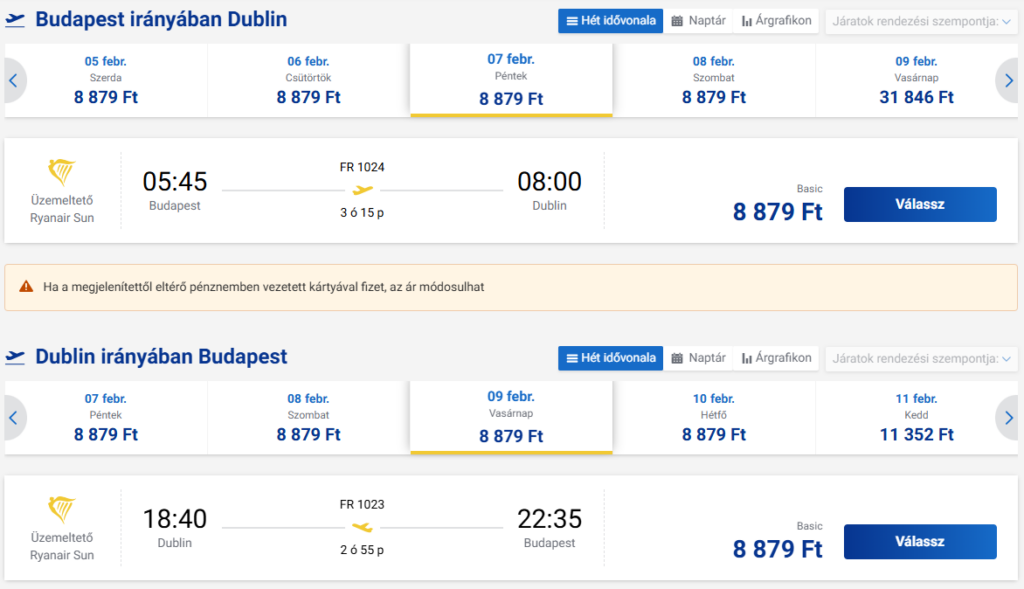Select return Árgrafikon price chart view
Viewport: 1024px width, 589px height.
pyautogui.click(x=778, y=357)
